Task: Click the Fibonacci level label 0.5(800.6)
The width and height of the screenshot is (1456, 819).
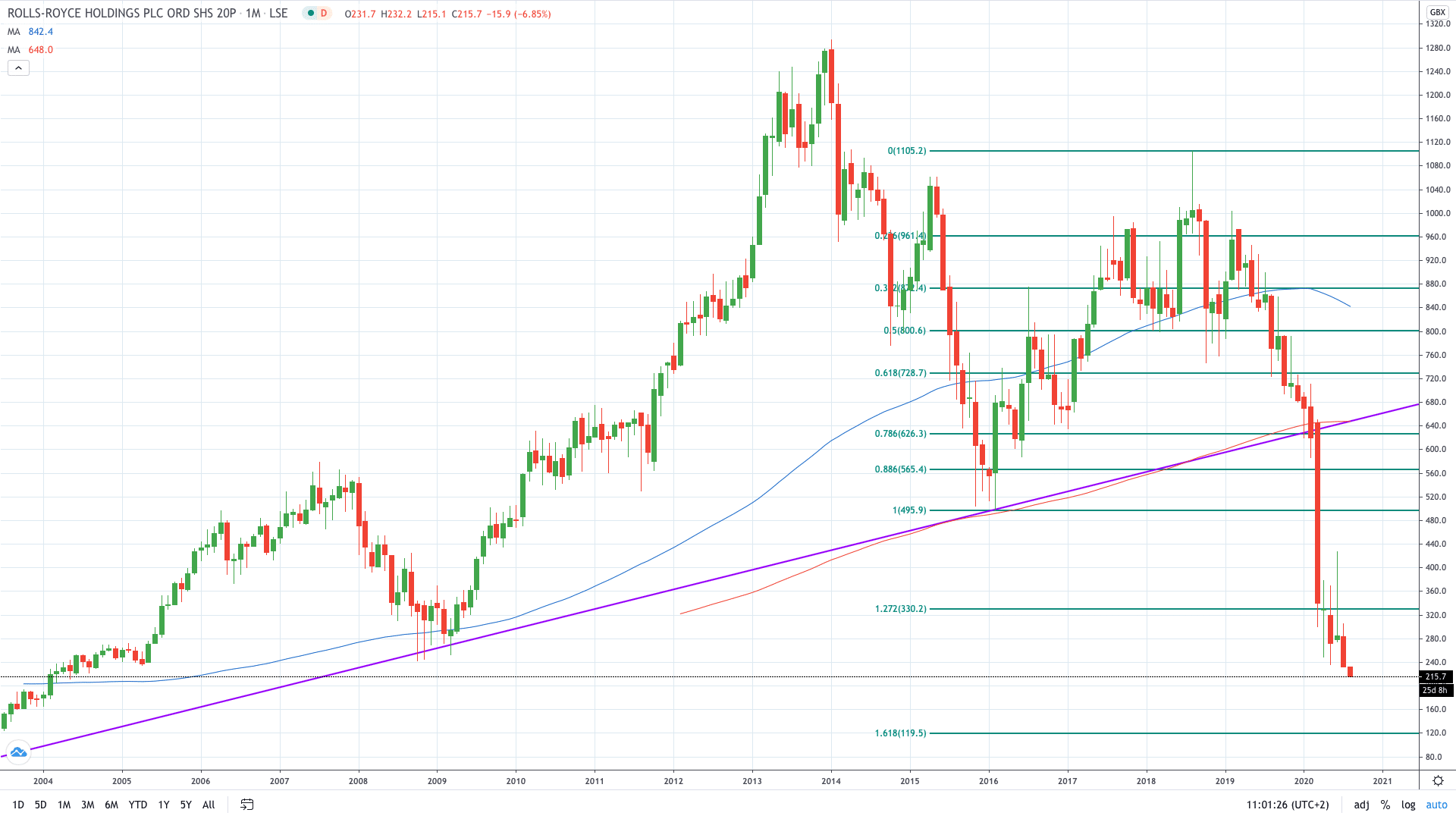Action: 905,331
